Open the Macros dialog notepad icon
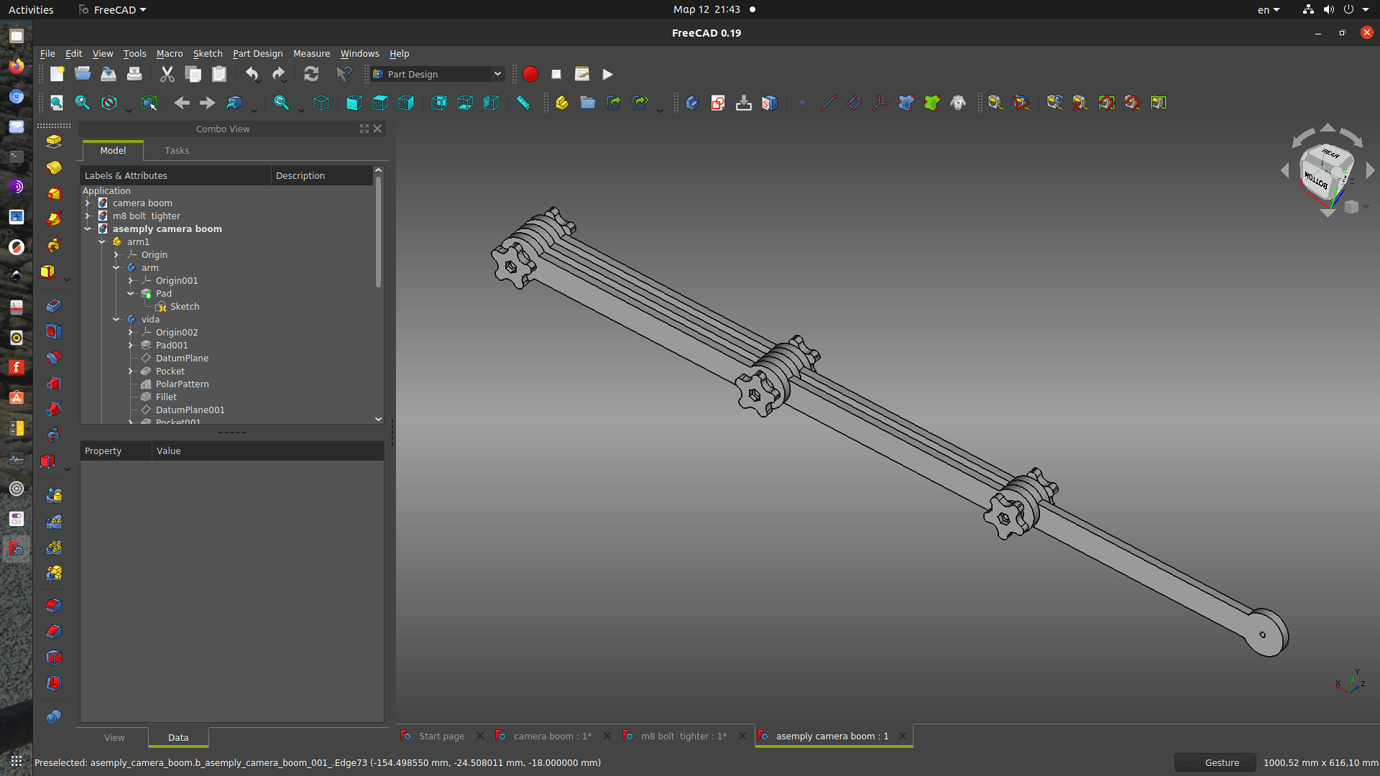This screenshot has width=1380, height=776. click(x=582, y=74)
